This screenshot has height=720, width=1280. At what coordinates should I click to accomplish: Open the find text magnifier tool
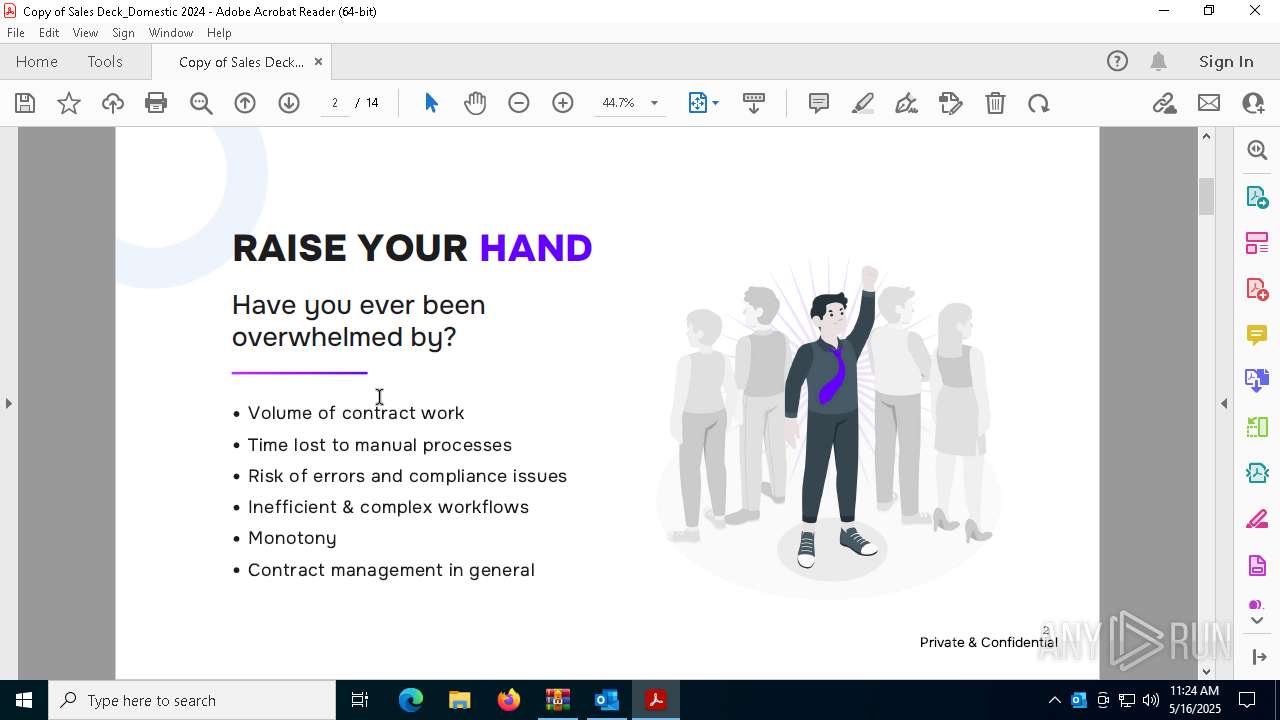(x=201, y=103)
